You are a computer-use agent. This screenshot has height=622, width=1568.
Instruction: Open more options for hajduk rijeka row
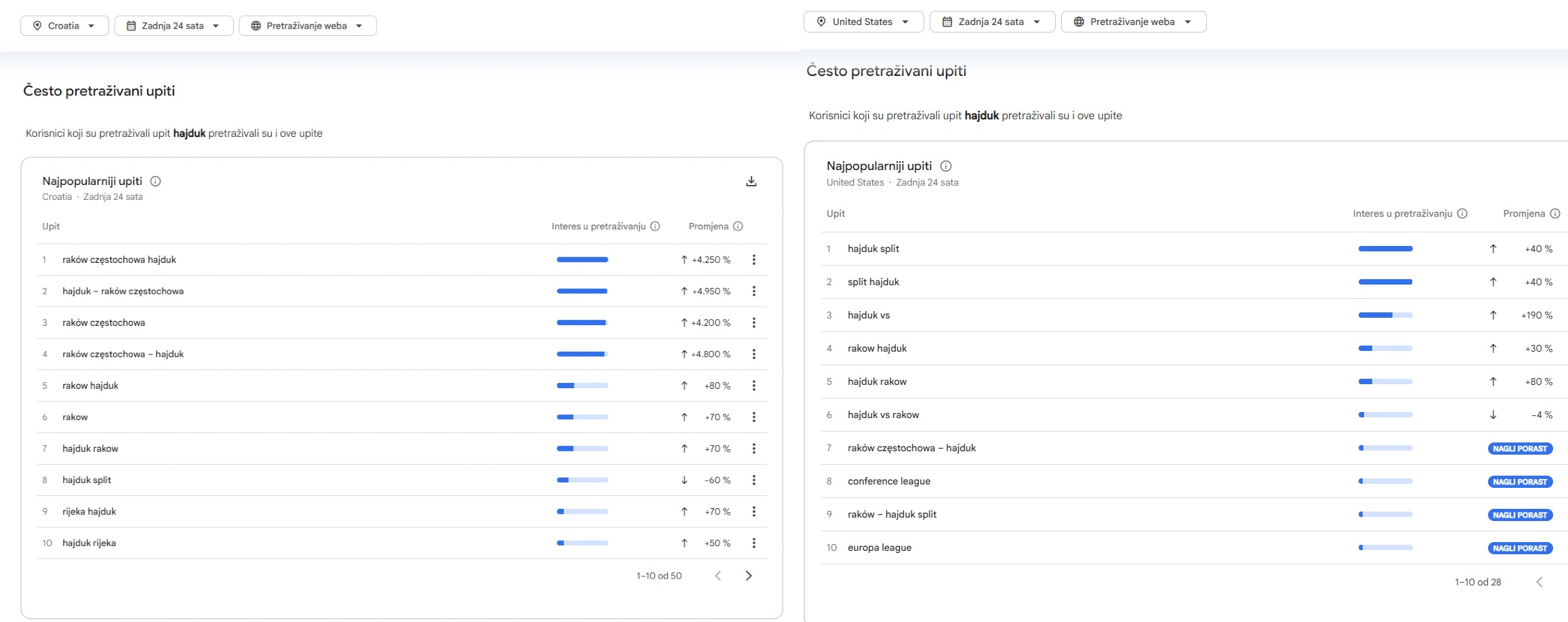pyautogui.click(x=754, y=543)
